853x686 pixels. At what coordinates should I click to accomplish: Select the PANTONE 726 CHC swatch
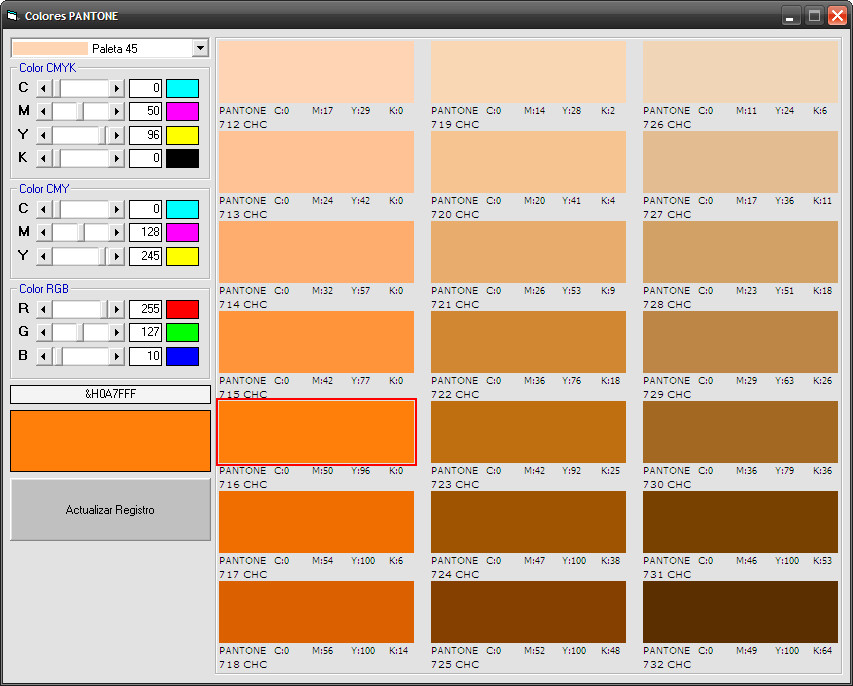[x=740, y=72]
